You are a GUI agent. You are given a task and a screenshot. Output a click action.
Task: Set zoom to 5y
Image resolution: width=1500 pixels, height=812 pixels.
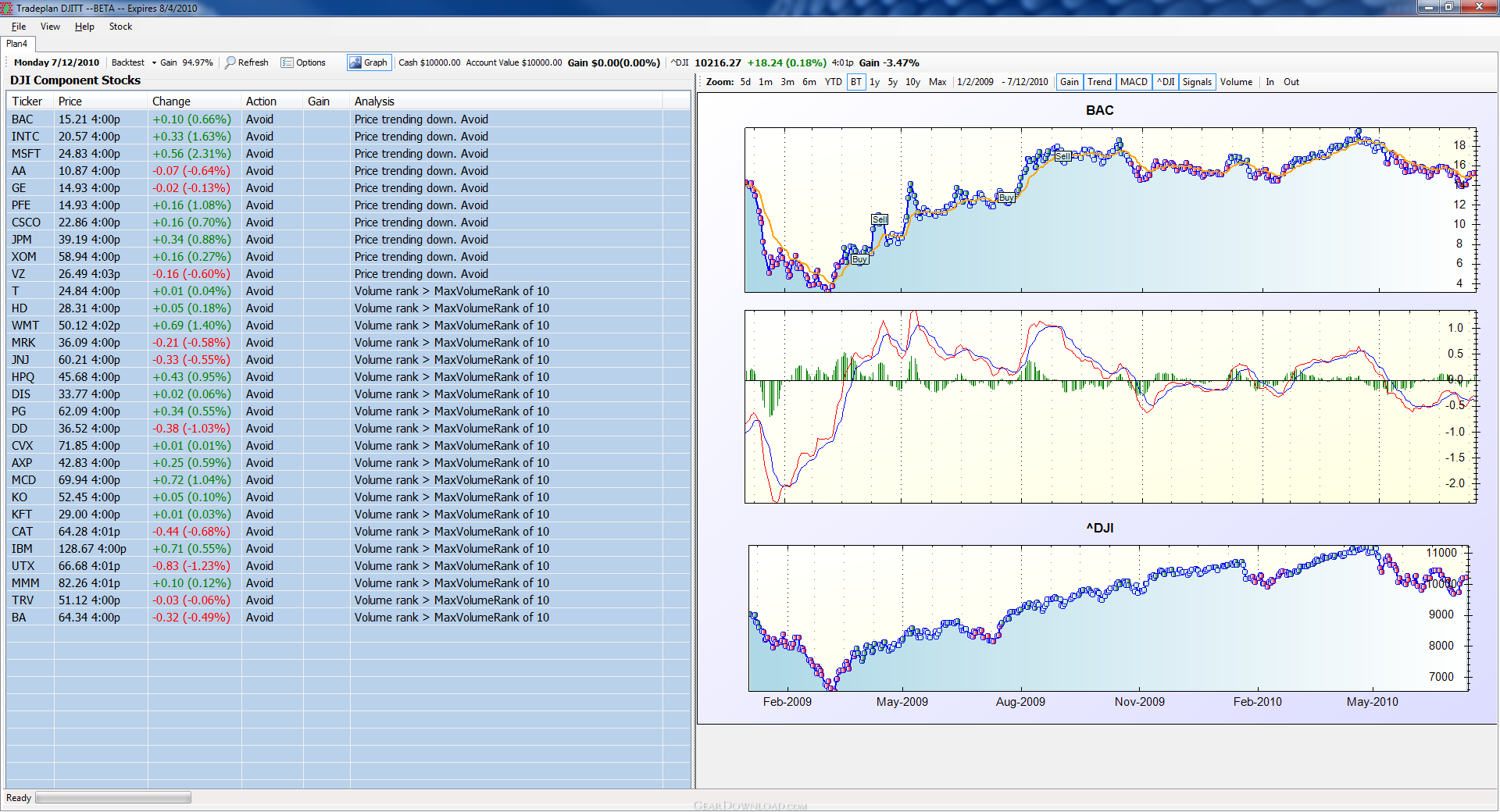coord(893,82)
